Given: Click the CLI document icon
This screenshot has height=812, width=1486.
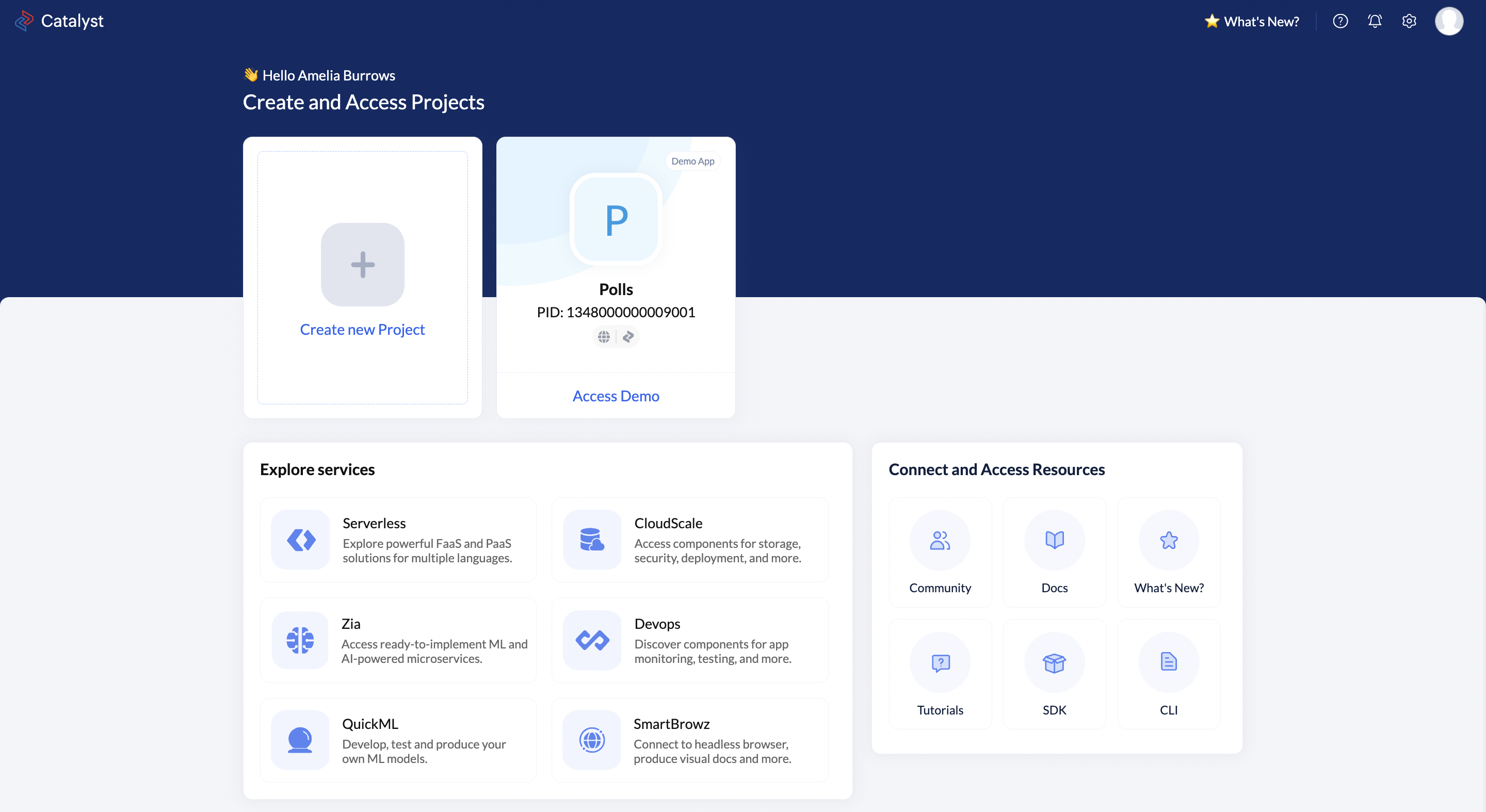Looking at the screenshot, I should (x=1168, y=662).
